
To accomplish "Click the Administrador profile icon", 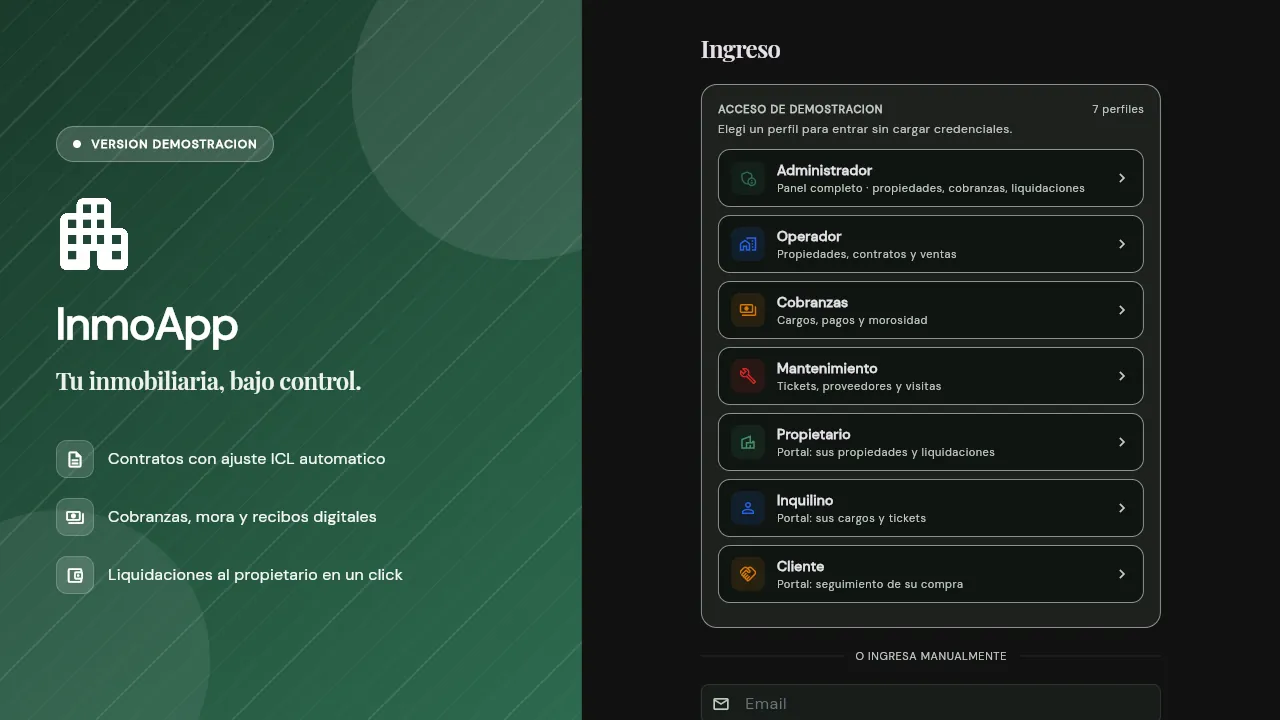I will click(x=748, y=178).
